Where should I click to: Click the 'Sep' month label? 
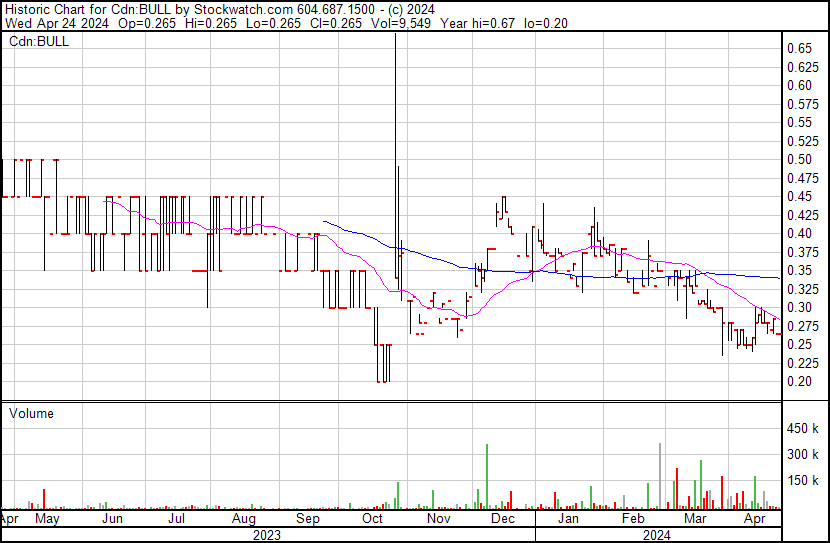pyautogui.click(x=308, y=519)
